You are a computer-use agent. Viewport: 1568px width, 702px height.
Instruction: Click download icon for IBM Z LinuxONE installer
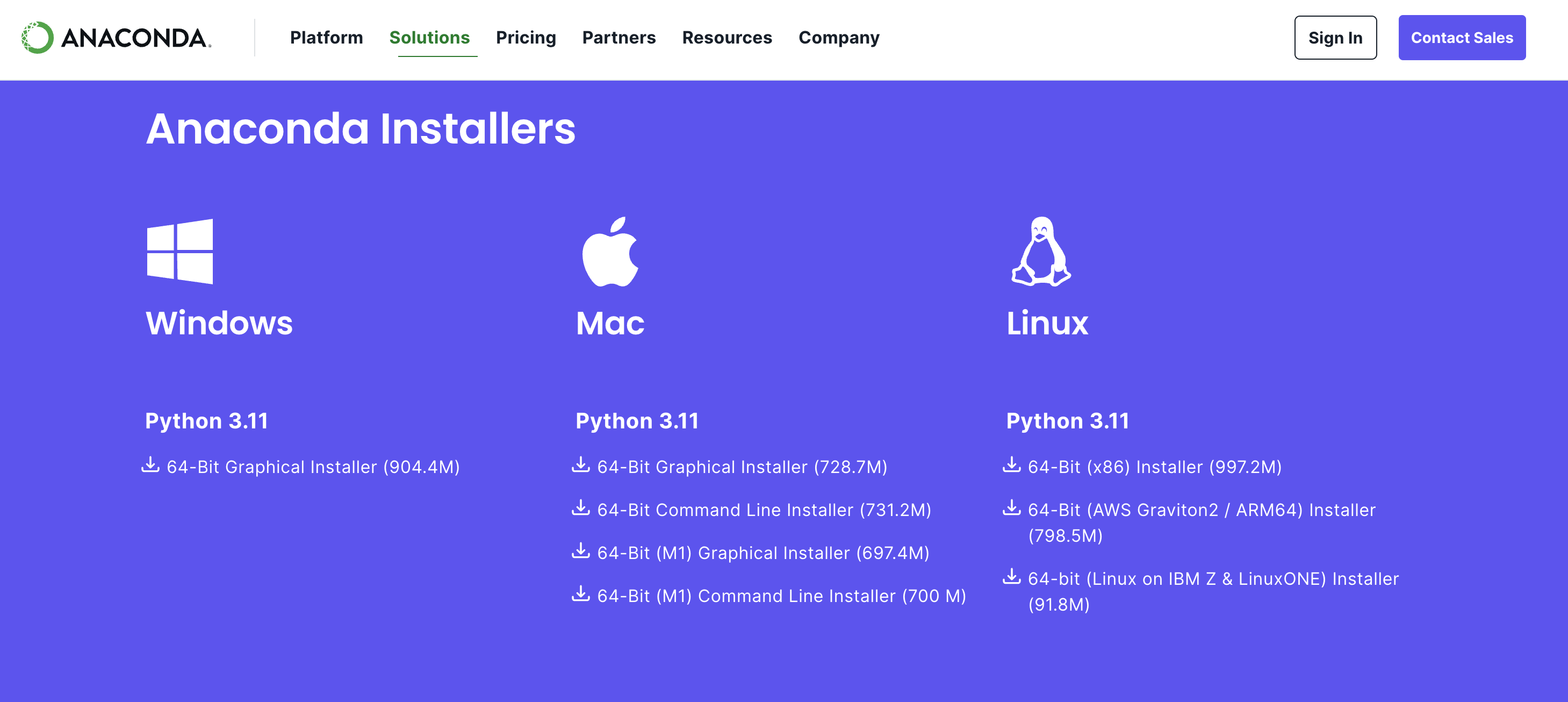(1011, 577)
